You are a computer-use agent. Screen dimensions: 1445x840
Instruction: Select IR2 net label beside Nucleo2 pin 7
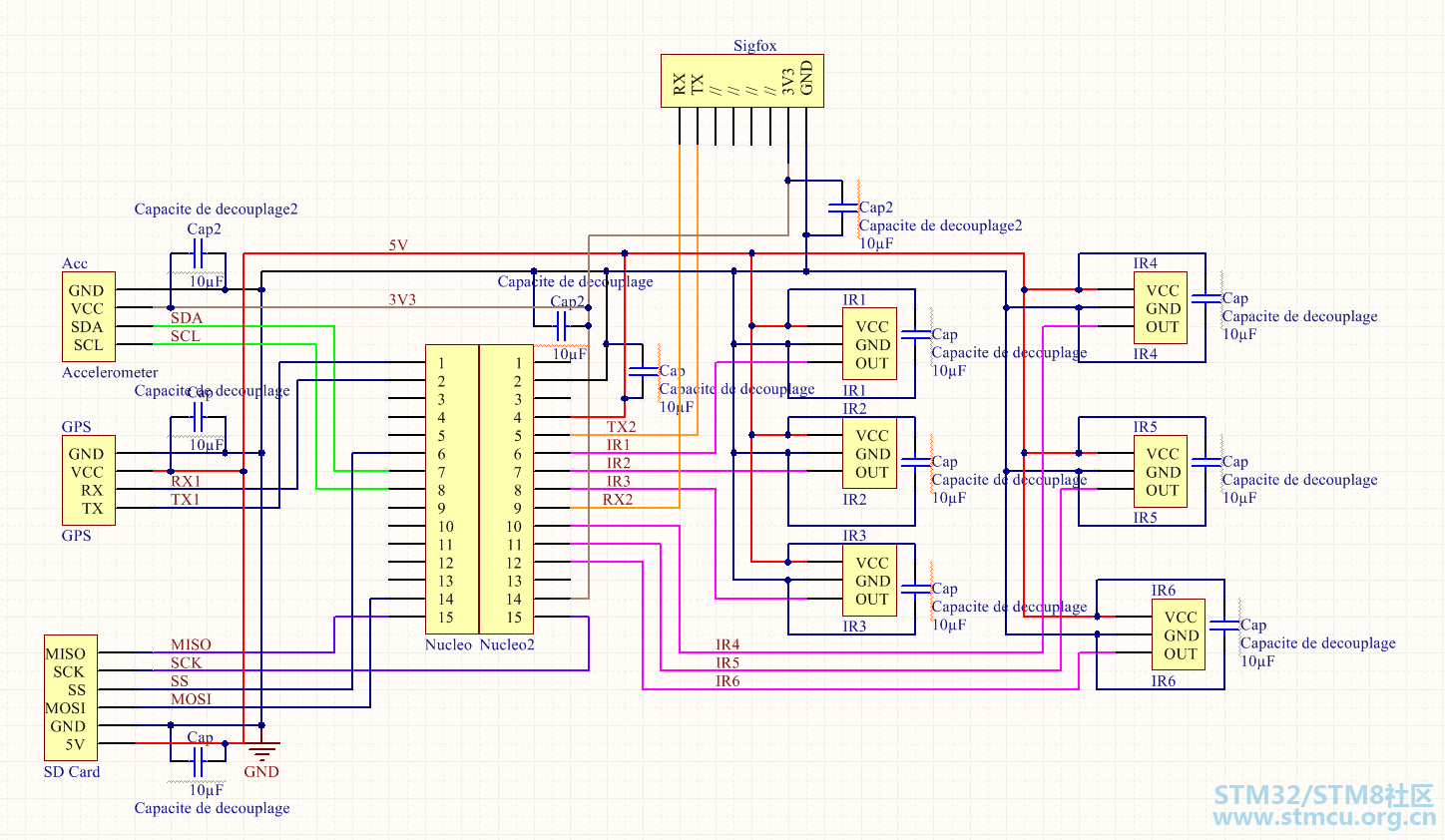pyautogui.click(x=619, y=463)
